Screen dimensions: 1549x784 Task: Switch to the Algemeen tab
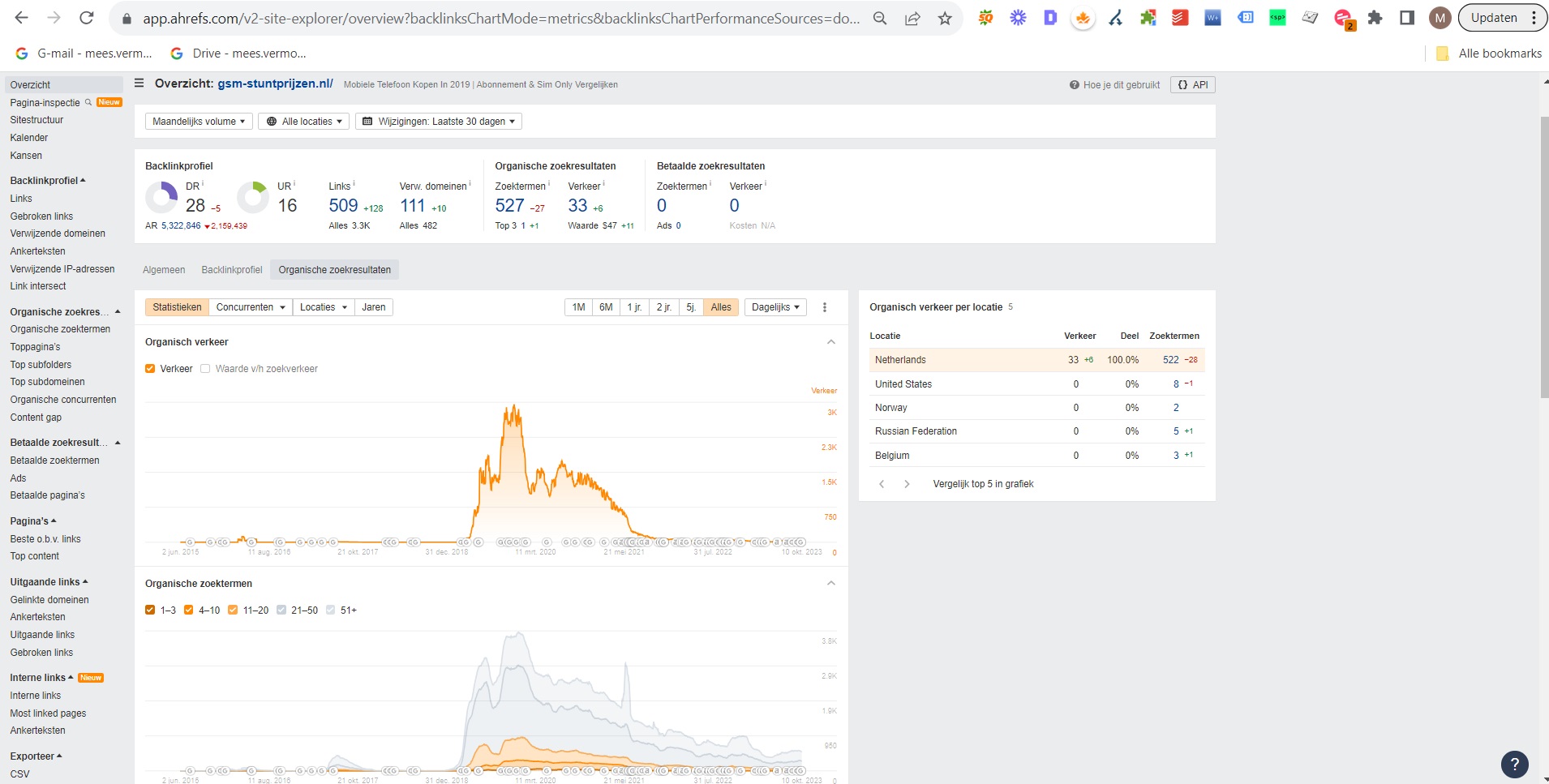[x=164, y=270]
